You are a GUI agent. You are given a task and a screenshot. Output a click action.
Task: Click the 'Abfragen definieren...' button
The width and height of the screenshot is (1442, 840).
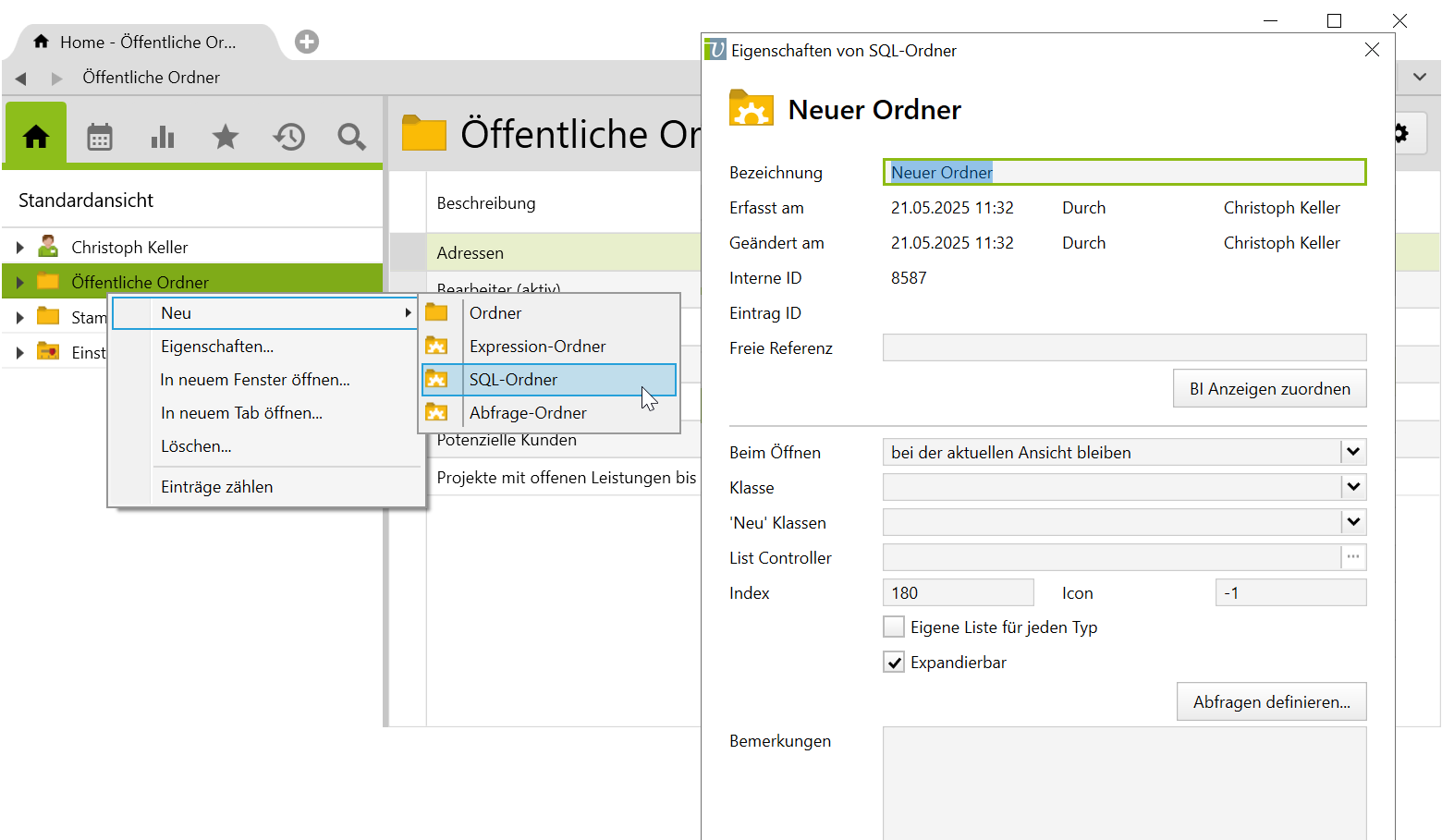tap(1271, 702)
